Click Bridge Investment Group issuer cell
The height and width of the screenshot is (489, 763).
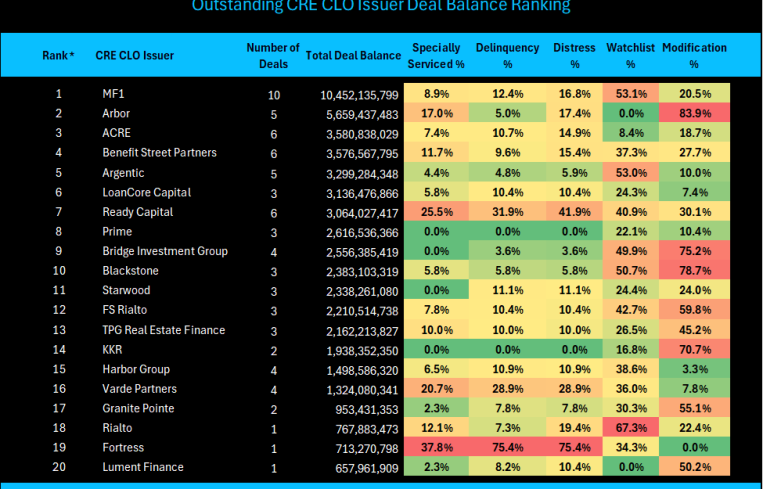165,251
